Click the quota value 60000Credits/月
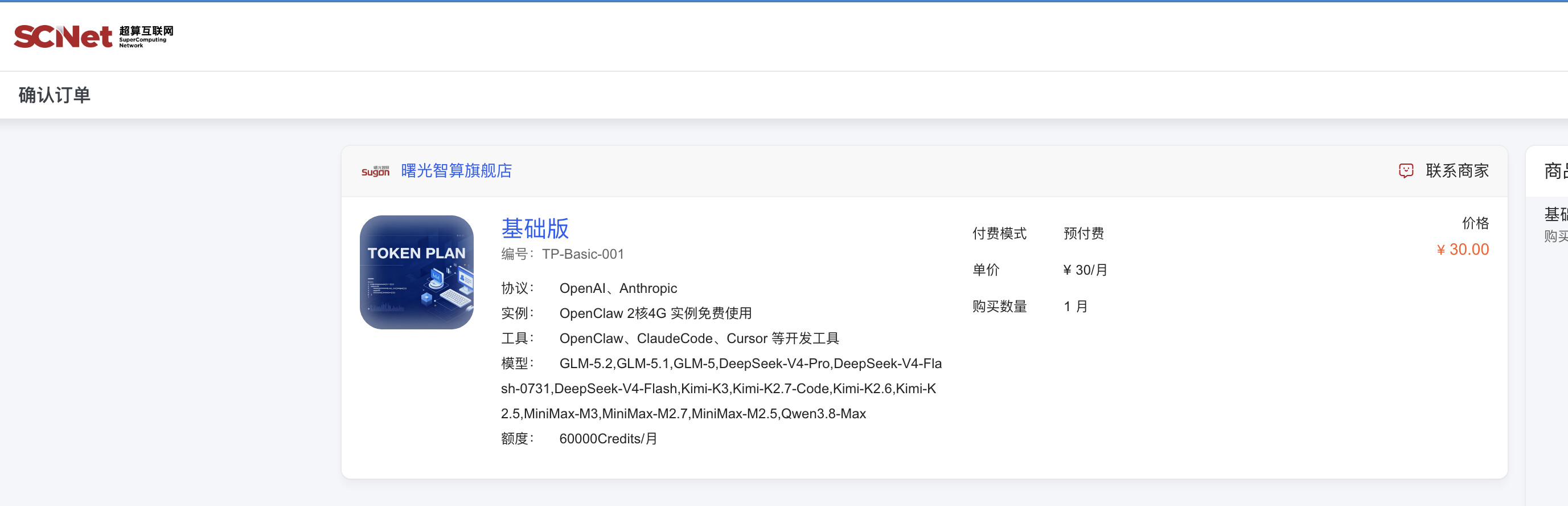The width and height of the screenshot is (1568, 506). click(x=608, y=438)
